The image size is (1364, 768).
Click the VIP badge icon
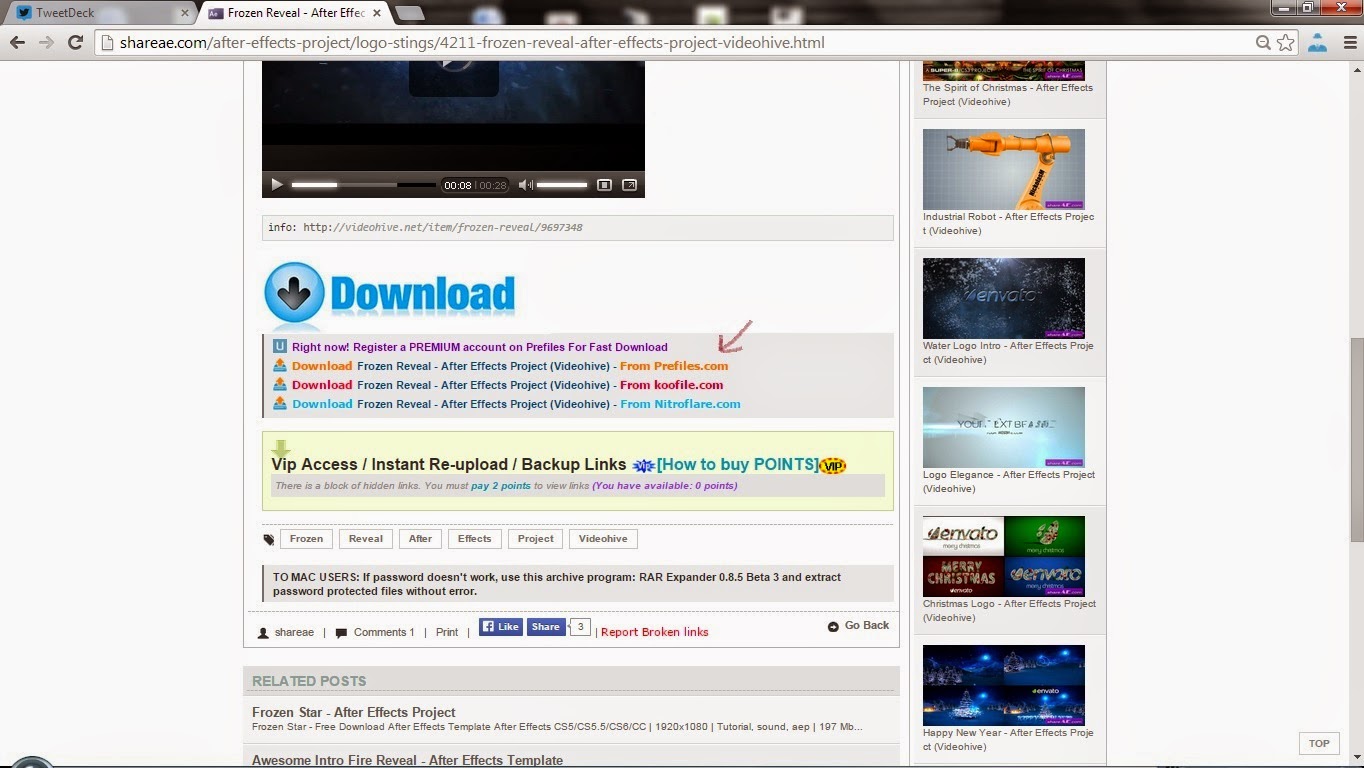click(833, 466)
